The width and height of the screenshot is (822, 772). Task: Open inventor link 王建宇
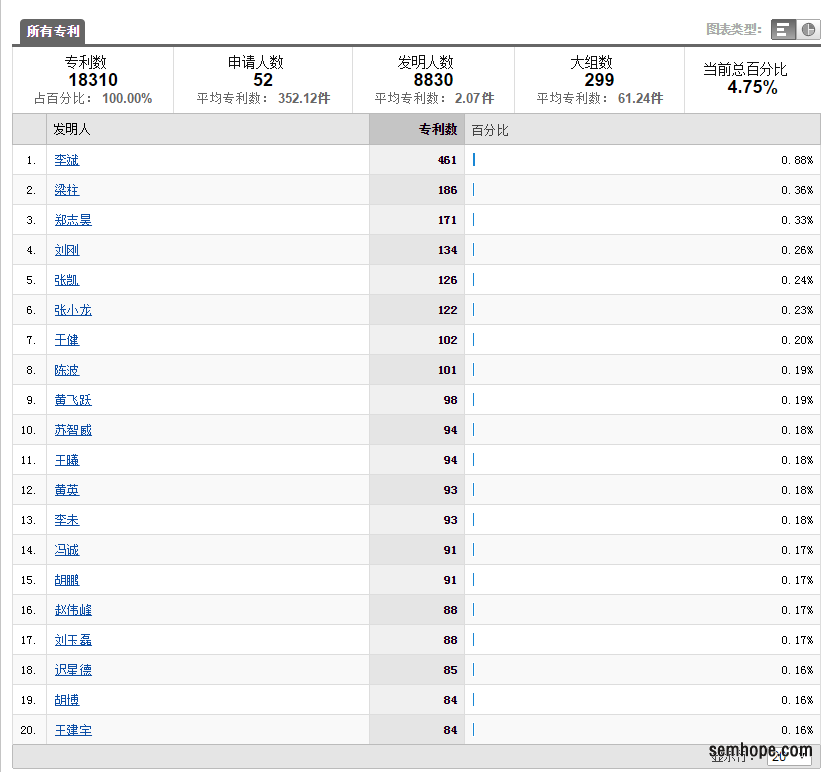(x=73, y=730)
